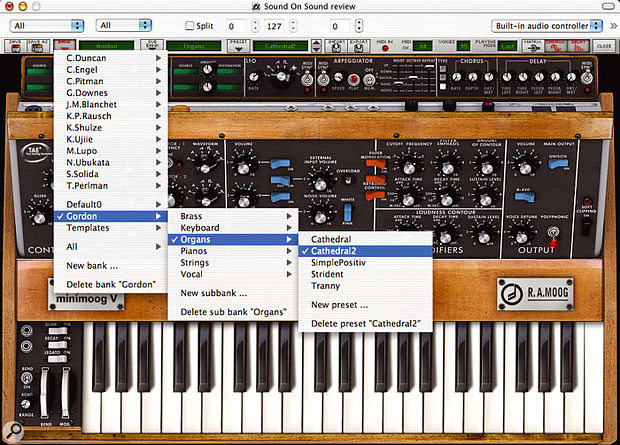The height and width of the screenshot is (445, 620).
Task: Click the Save preset icon
Action: pyautogui.click(x=15, y=46)
